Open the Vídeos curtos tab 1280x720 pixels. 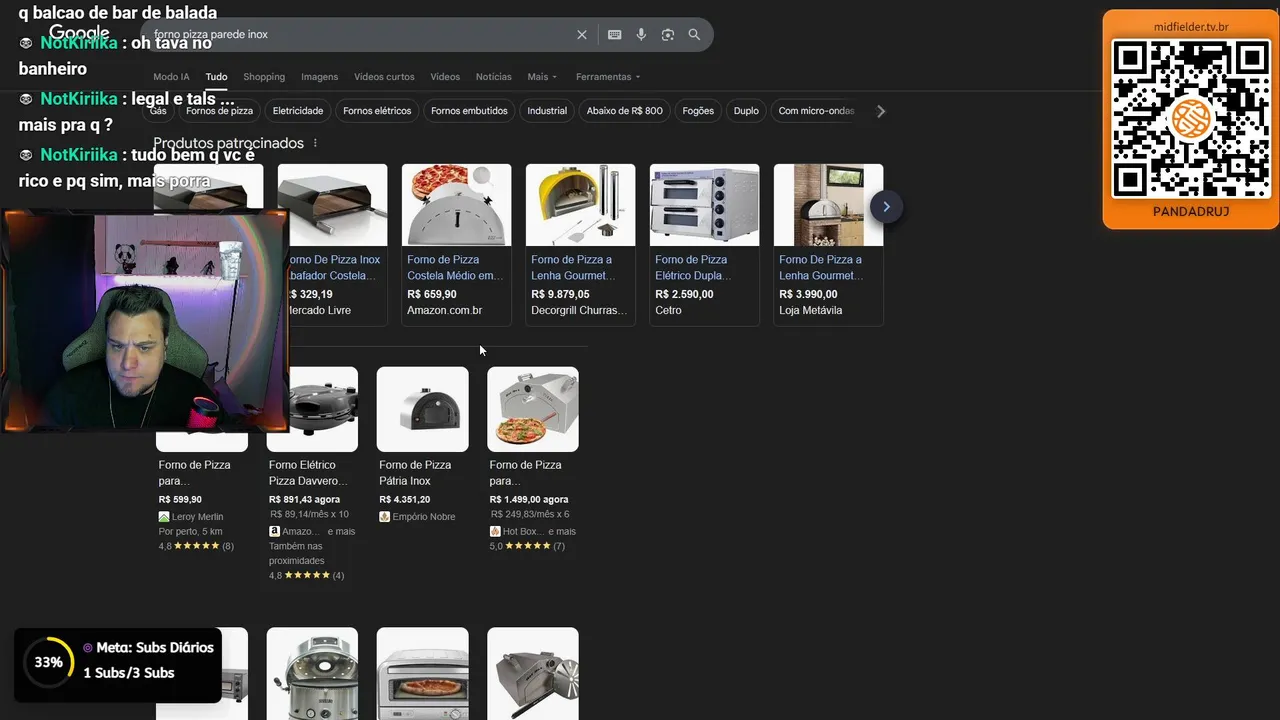[x=384, y=77]
